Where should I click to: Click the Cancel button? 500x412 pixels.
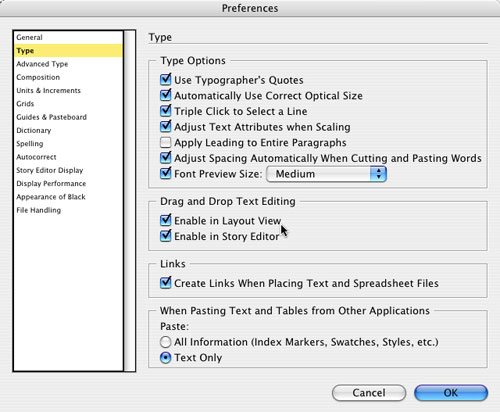pyautogui.click(x=369, y=393)
